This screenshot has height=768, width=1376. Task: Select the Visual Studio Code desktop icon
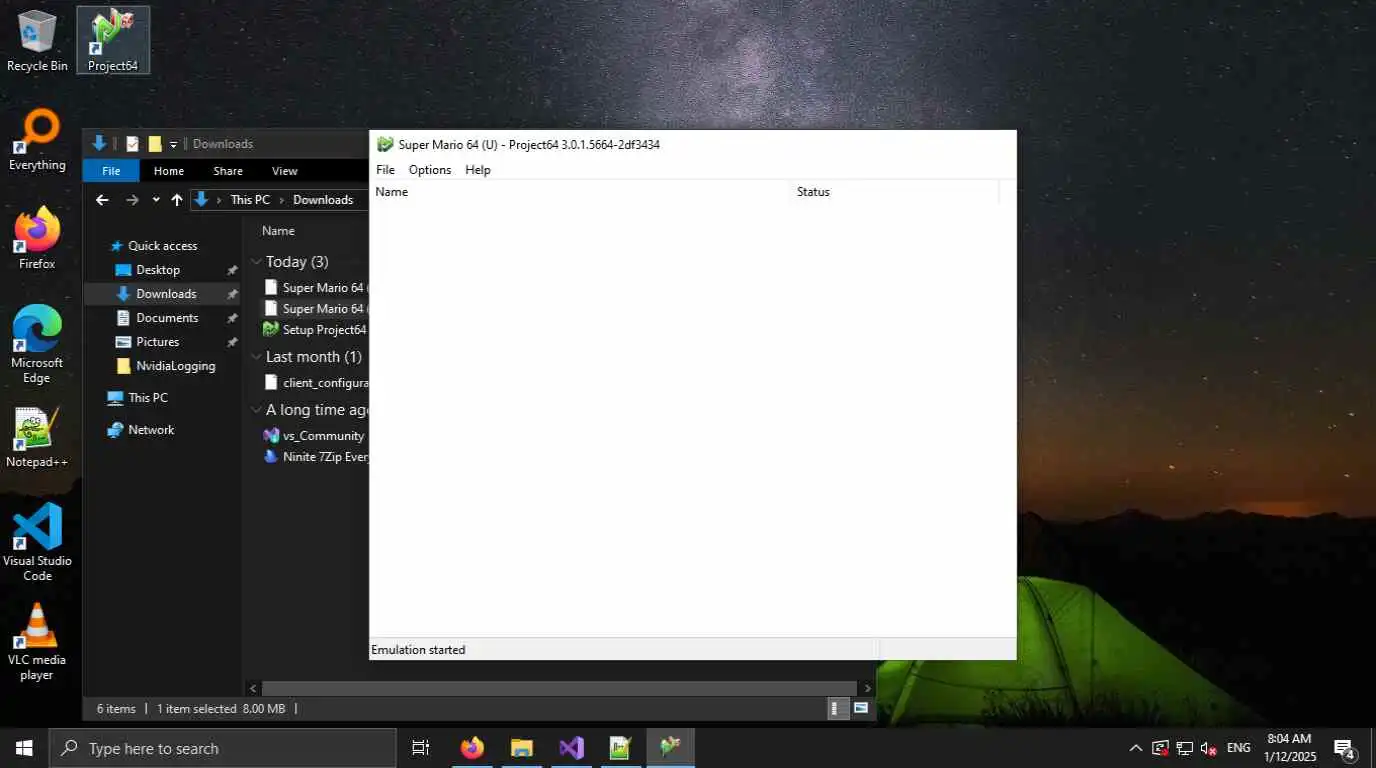(x=37, y=542)
